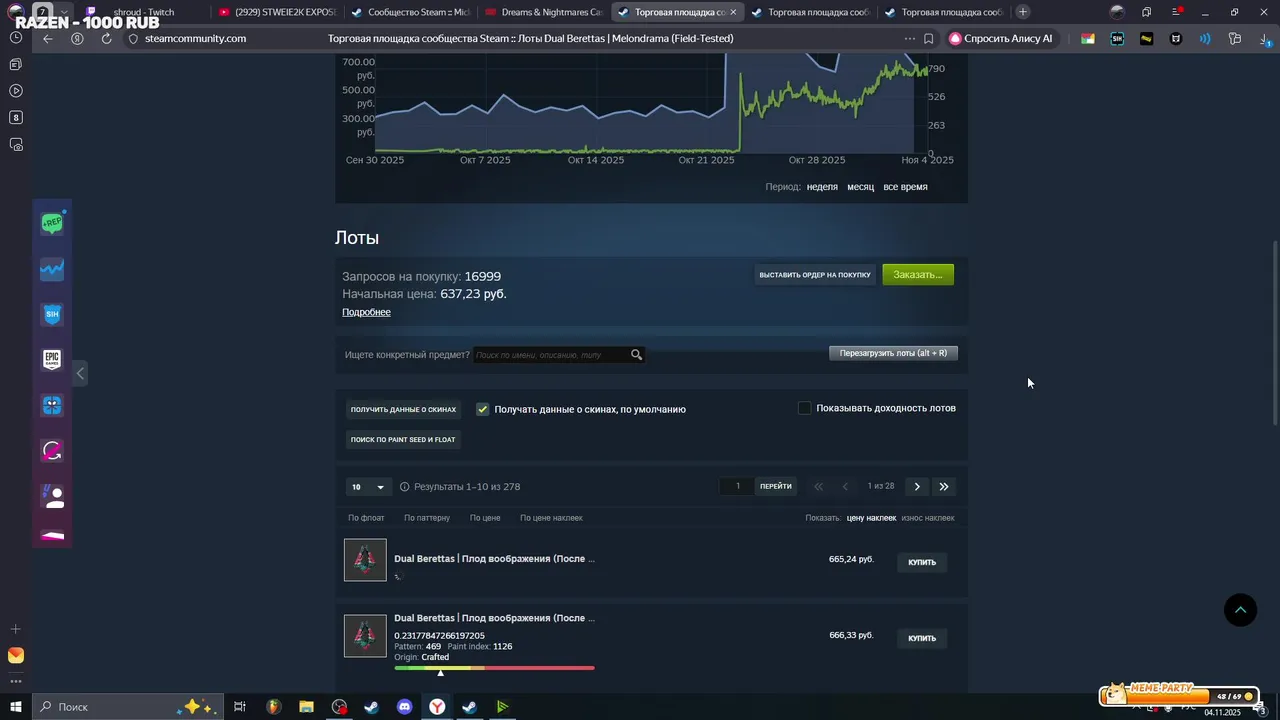Open Yandex Browser taskbar icon

pos(437,706)
